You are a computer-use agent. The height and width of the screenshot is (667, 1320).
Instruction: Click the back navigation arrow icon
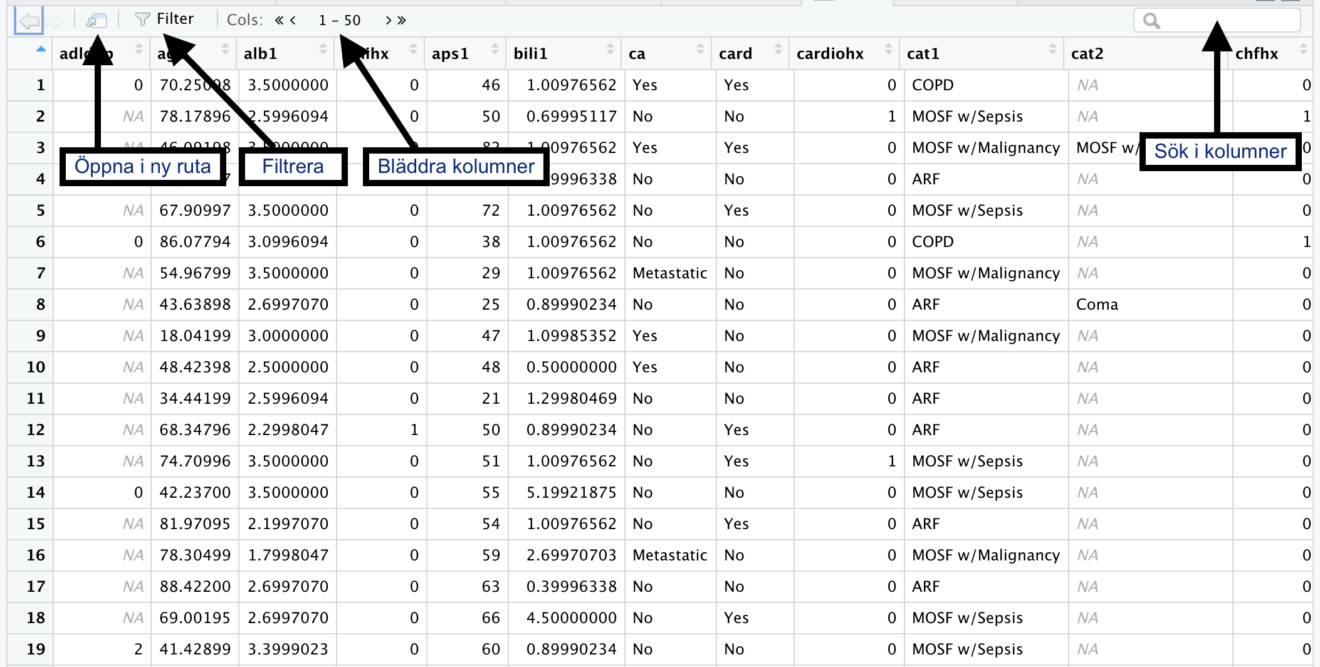coord(30,20)
